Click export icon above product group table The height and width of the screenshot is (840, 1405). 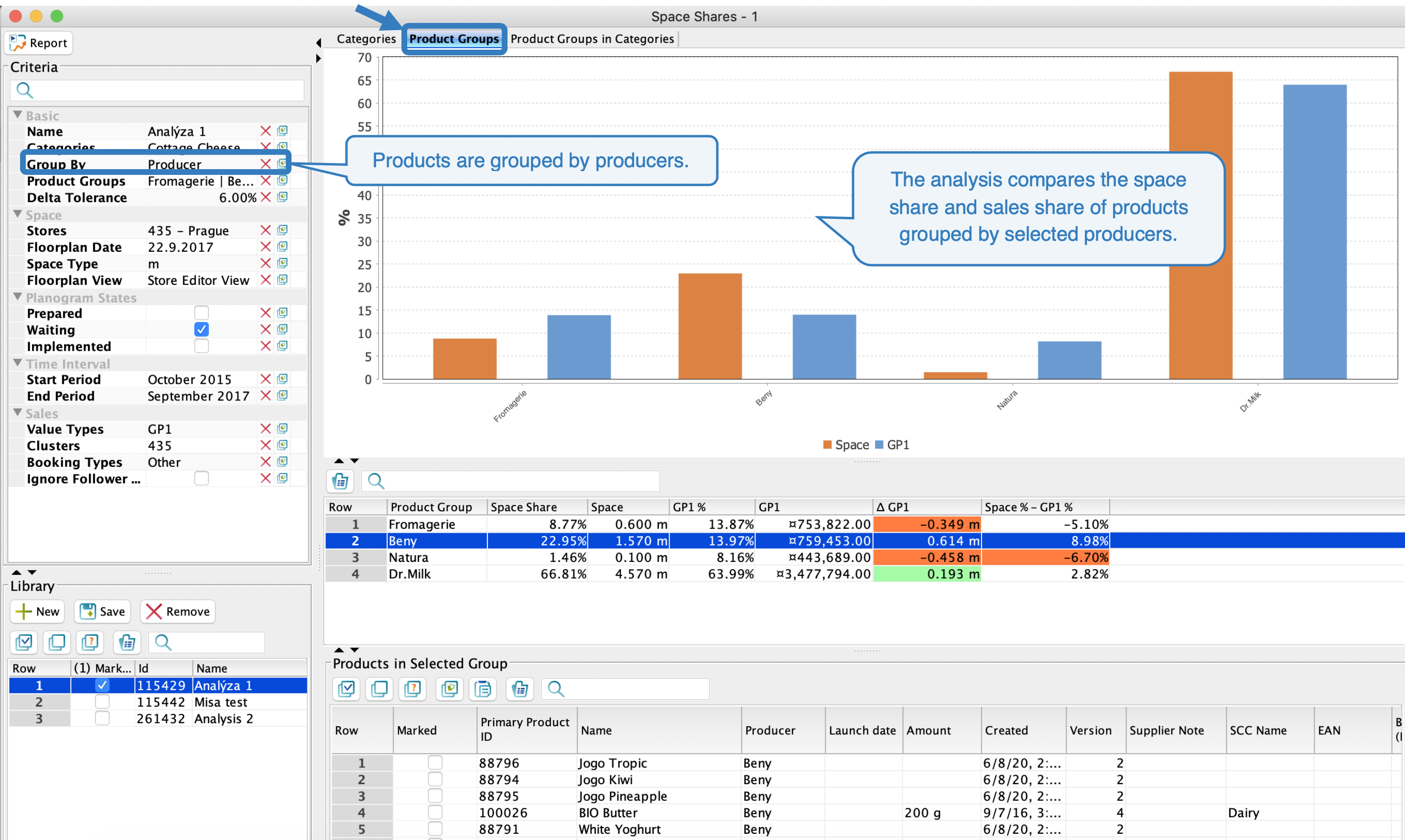[340, 481]
